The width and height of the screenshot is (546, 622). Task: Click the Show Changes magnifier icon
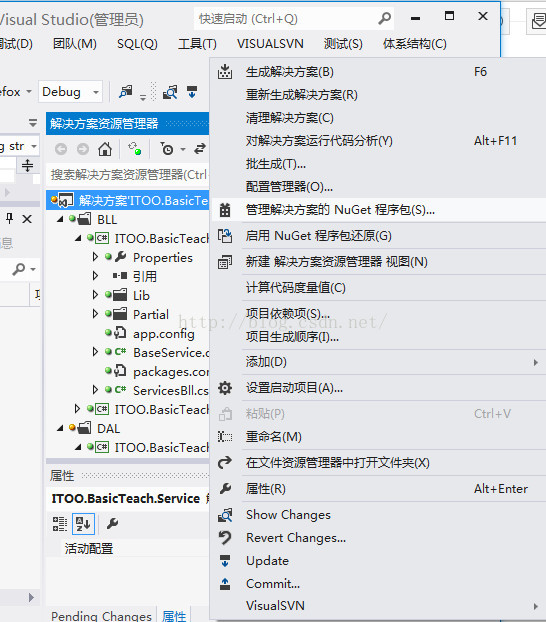pyautogui.click(x=225, y=515)
